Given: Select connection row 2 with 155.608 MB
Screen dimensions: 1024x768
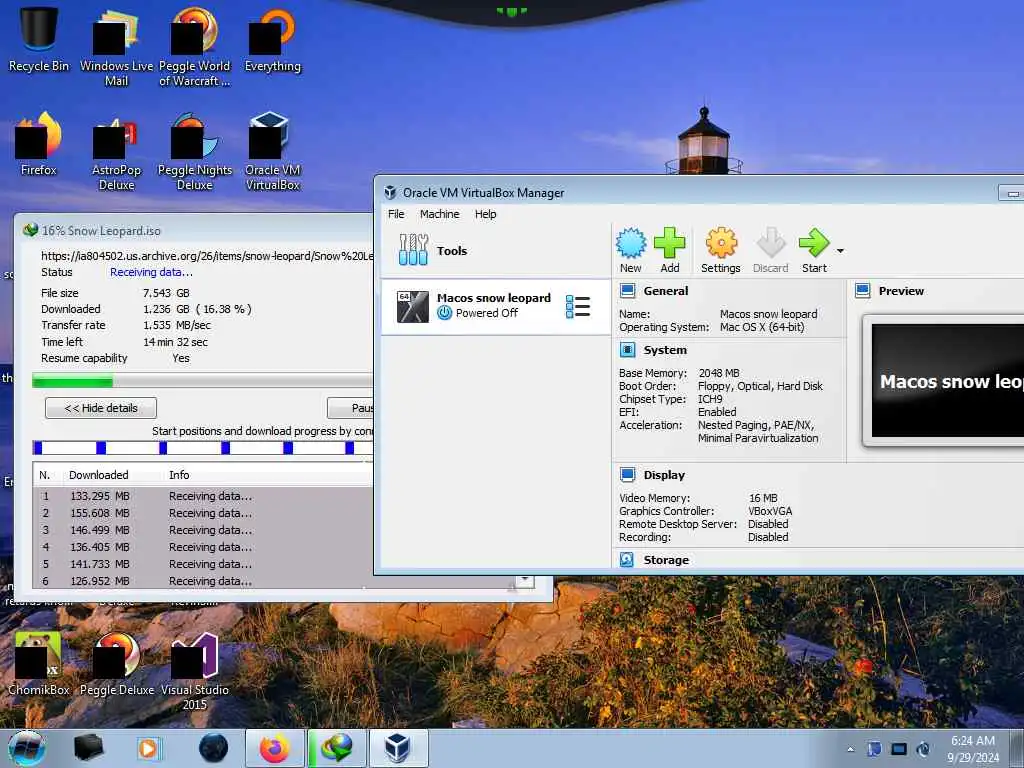Looking at the screenshot, I should (x=203, y=513).
